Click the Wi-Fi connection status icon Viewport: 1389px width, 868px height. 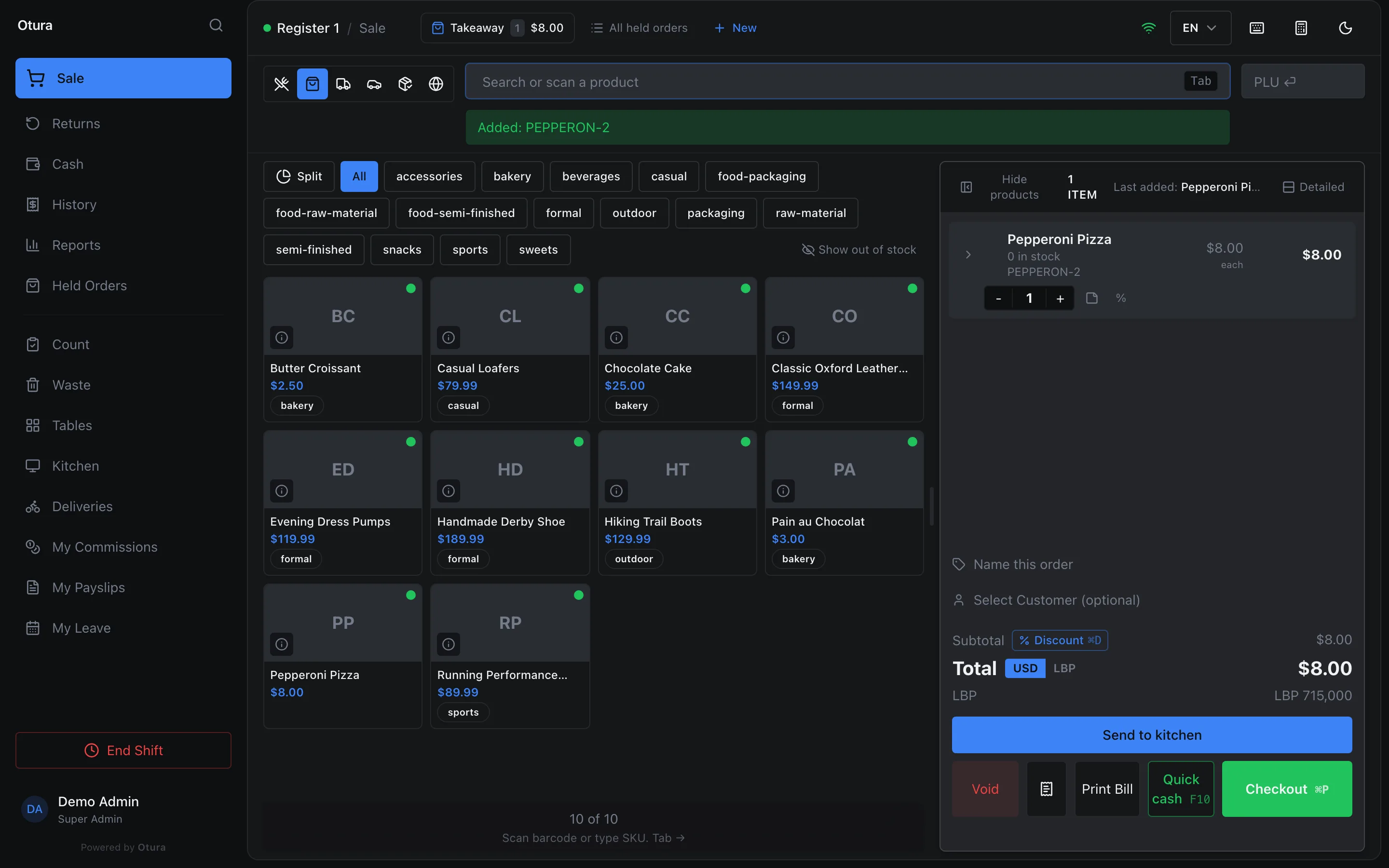[x=1148, y=27]
